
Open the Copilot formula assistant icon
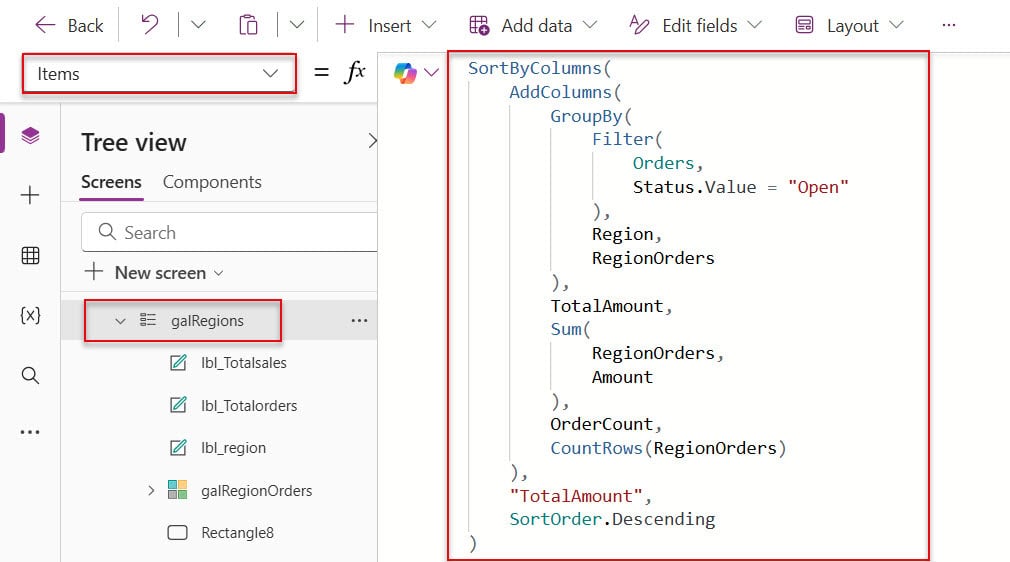tap(405, 73)
